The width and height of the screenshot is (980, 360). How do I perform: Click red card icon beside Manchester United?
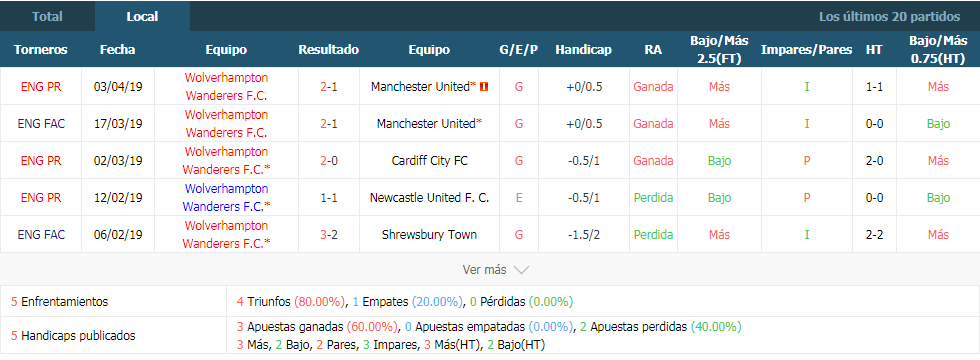pos(484,86)
